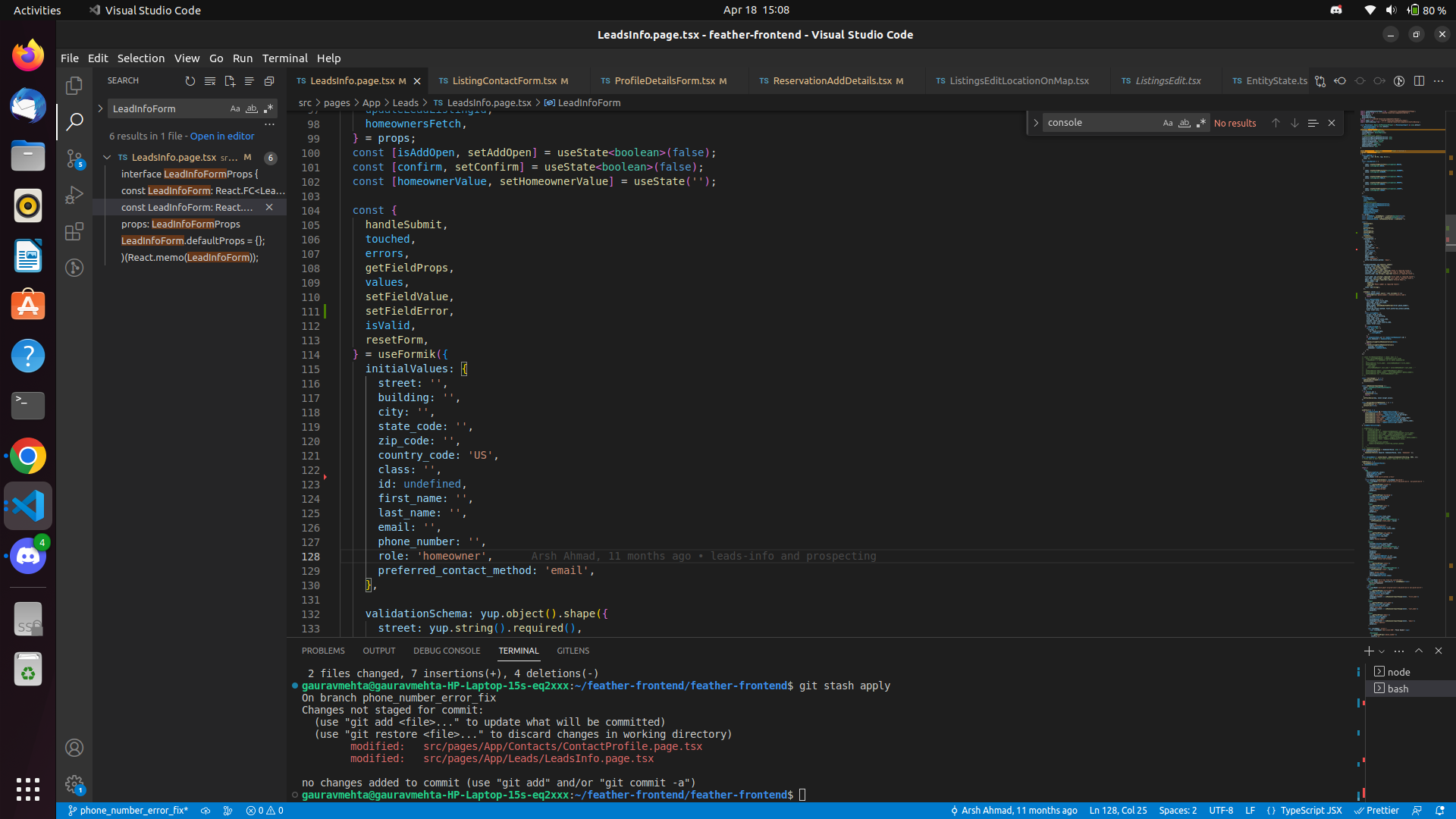Toggle Match Whole Word in find widget
Viewport: 1456px width, 819px height.
point(1184,123)
